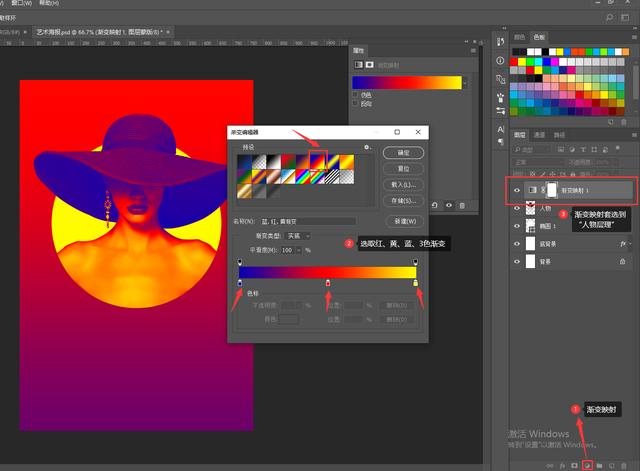Open the Brush panel icon in side strip
640x471 pixels.
[x=500, y=97]
